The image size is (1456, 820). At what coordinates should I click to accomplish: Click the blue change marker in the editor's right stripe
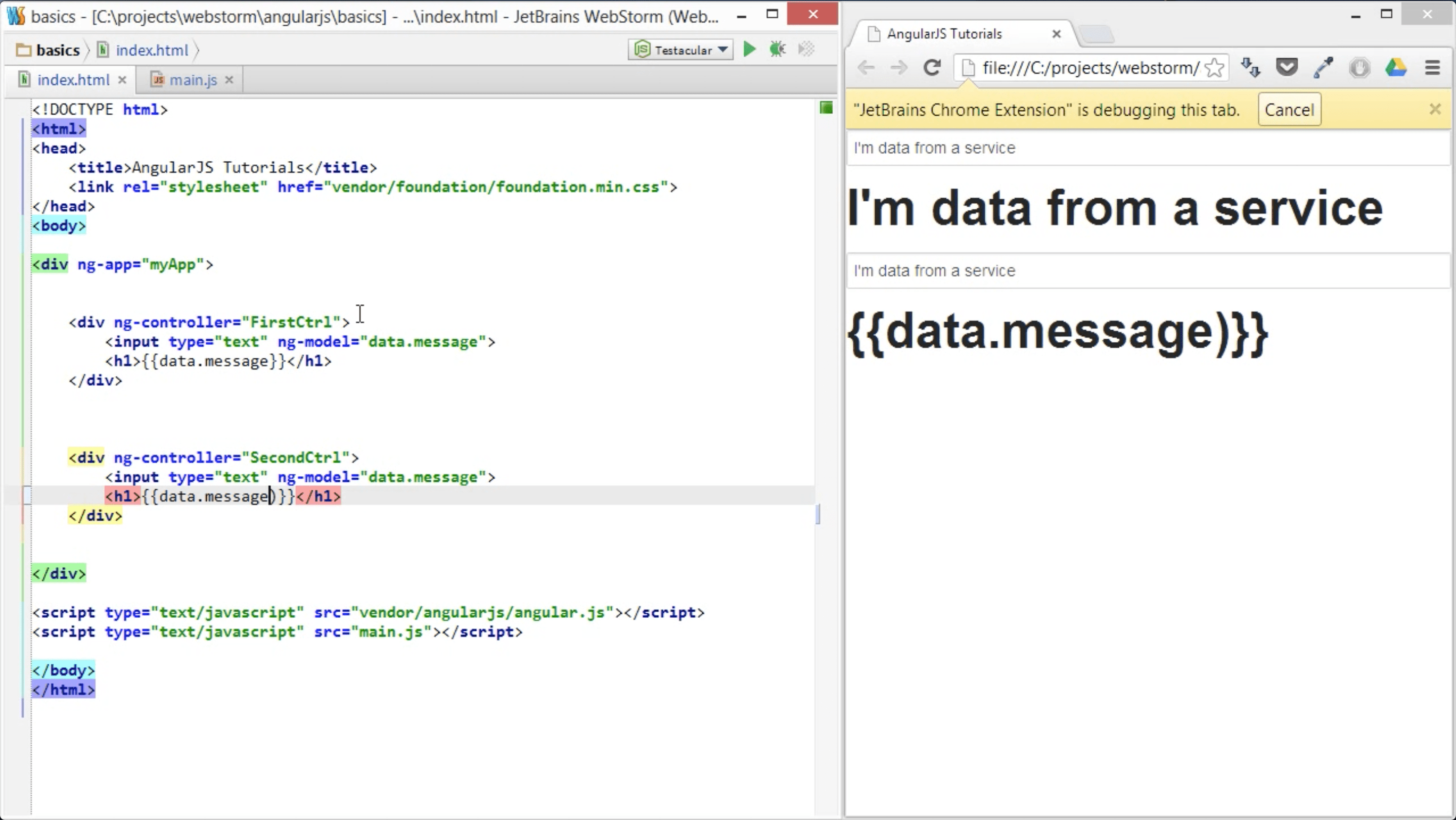coord(818,514)
